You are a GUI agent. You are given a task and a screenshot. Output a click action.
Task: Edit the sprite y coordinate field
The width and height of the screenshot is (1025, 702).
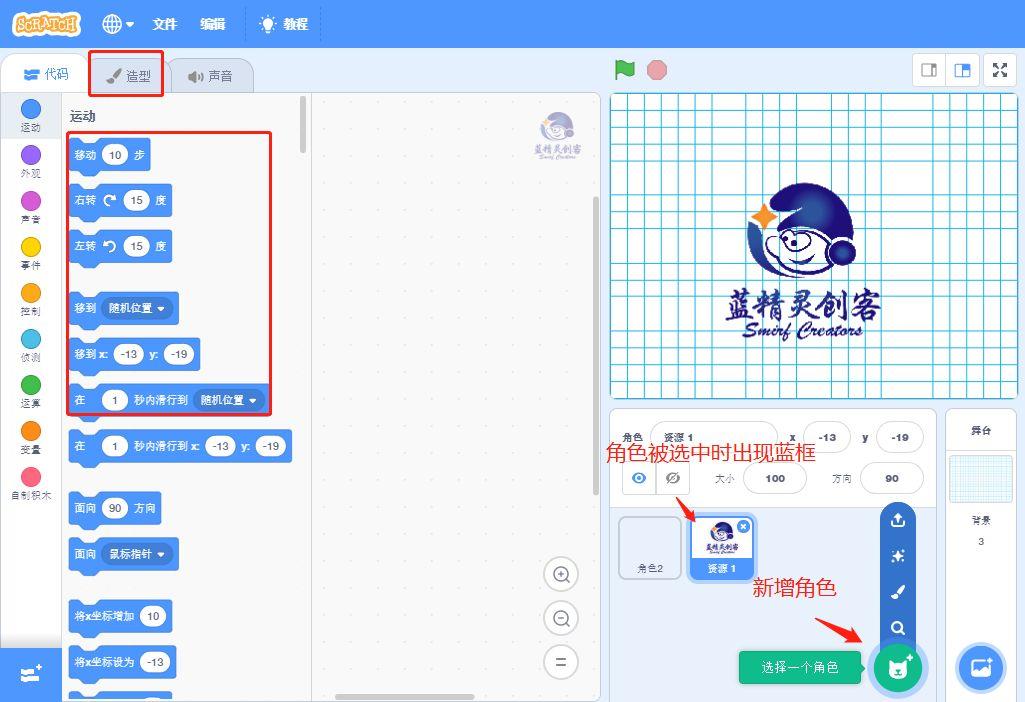pyautogui.click(x=899, y=437)
